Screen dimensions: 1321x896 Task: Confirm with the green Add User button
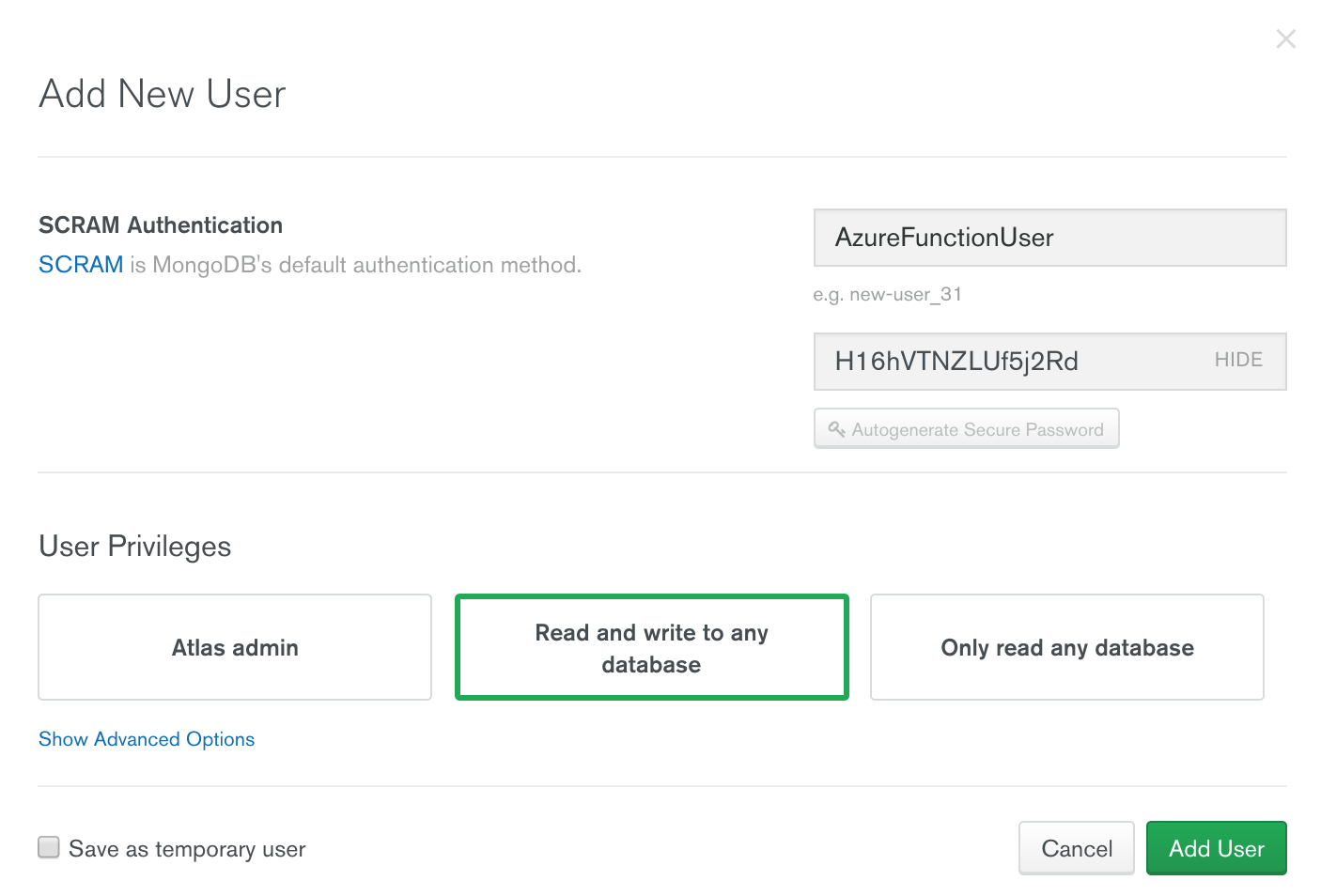pyautogui.click(x=1216, y=848)
